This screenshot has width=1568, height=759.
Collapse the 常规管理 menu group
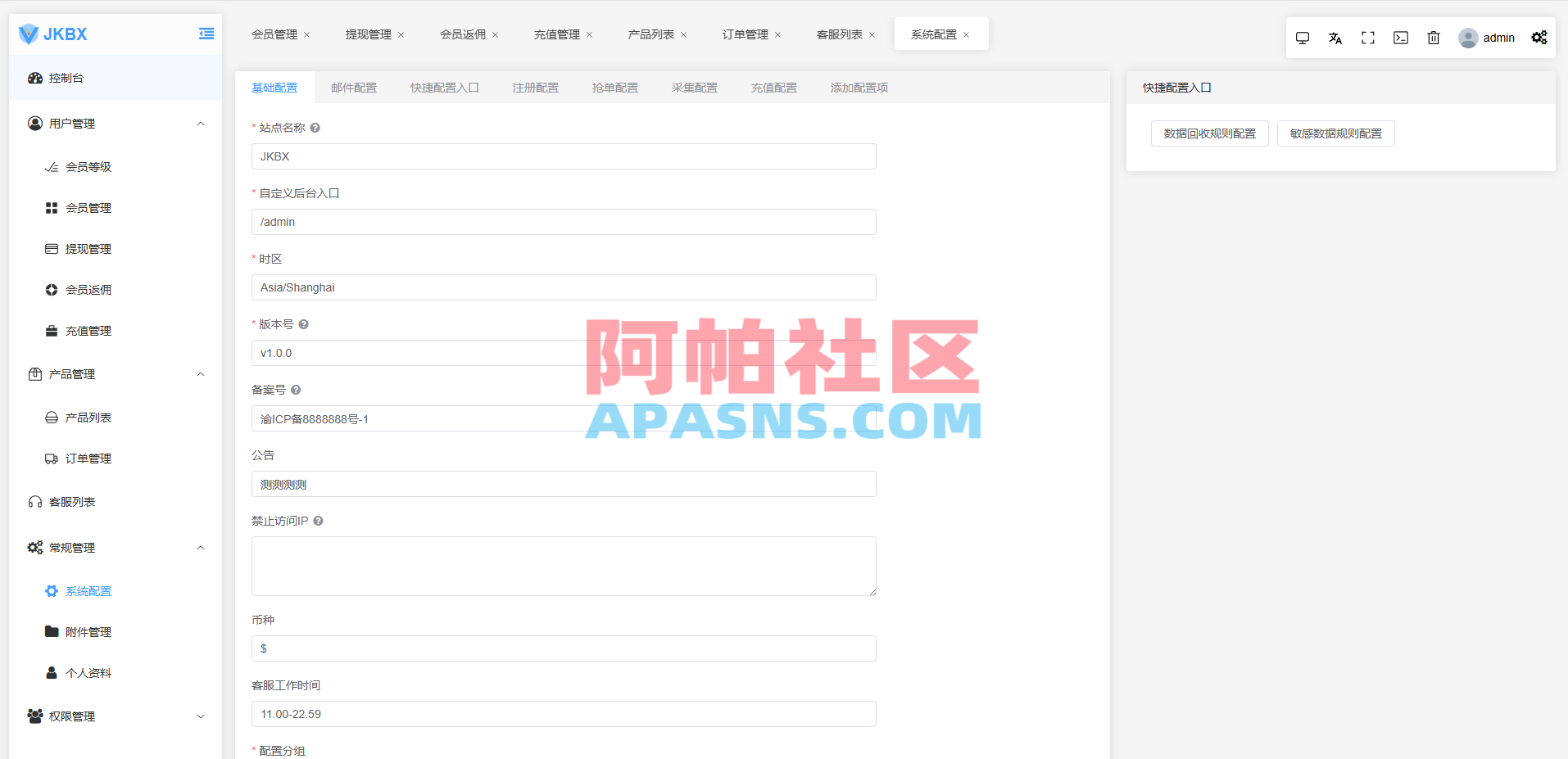(201, 548)
